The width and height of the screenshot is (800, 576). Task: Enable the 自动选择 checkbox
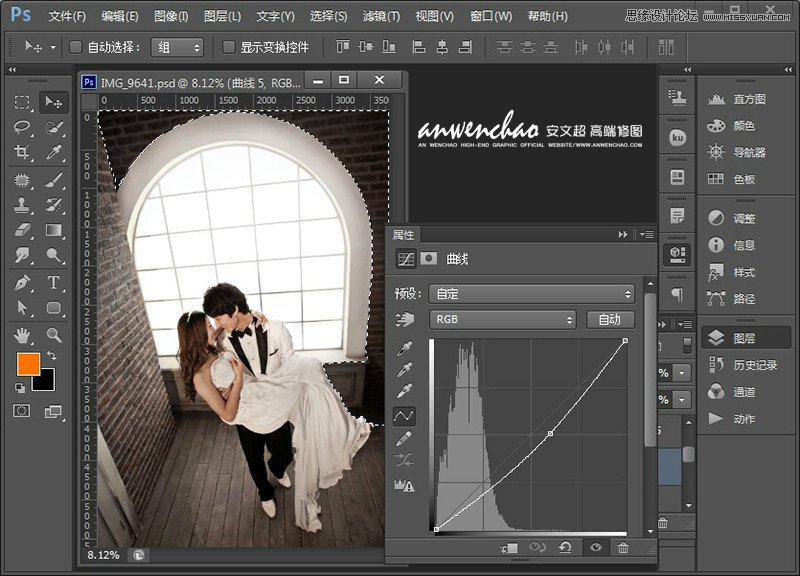(73, 46)
